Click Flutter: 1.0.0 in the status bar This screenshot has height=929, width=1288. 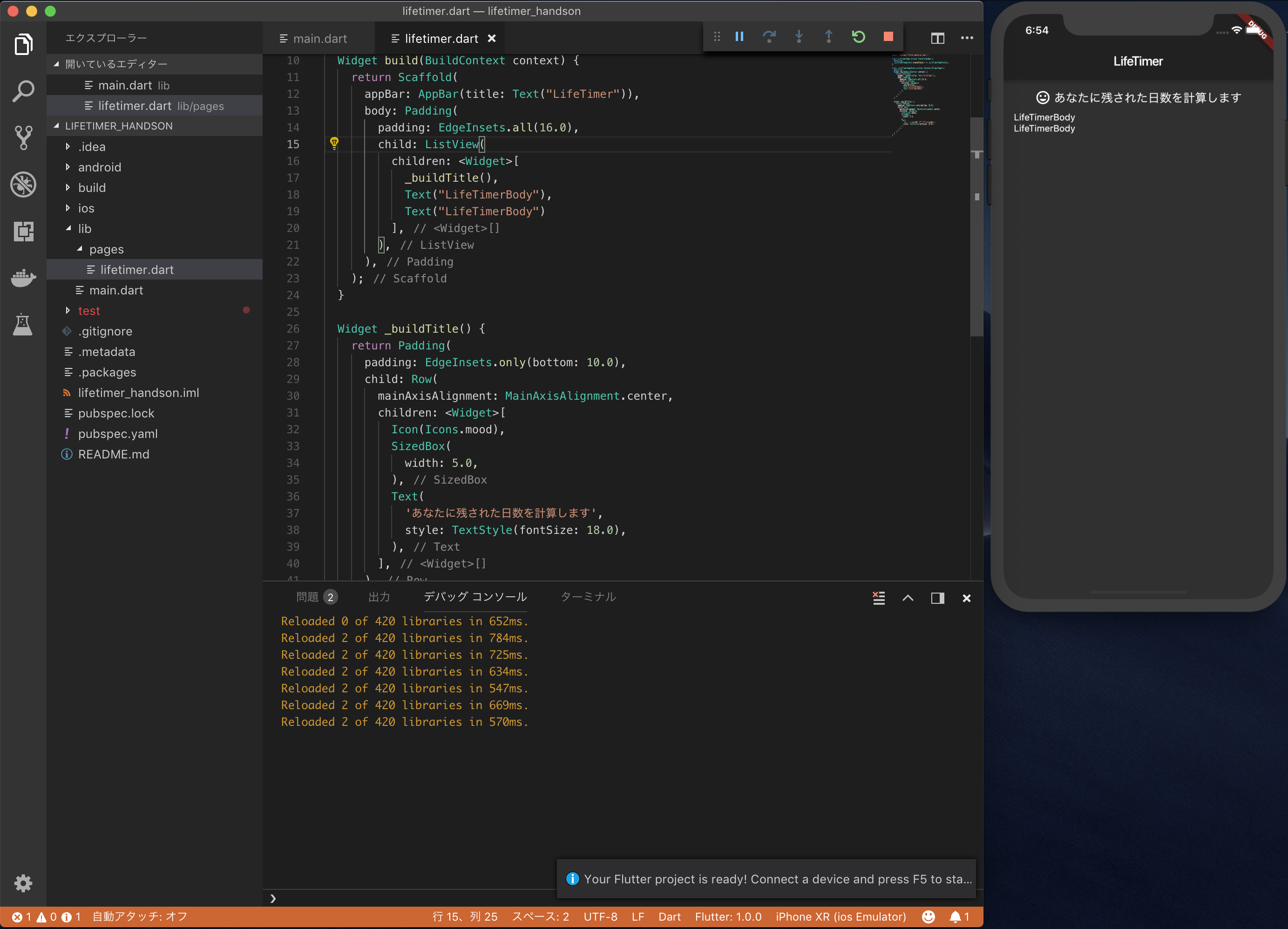[x=728, y=916]
